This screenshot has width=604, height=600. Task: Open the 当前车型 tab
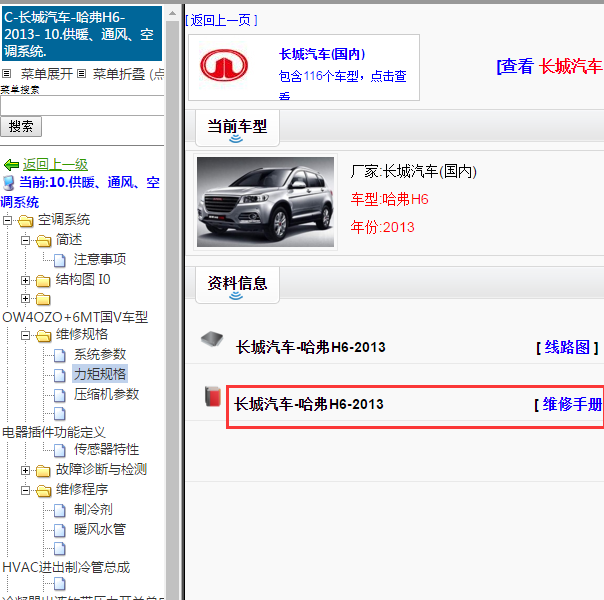coord(237,128)
